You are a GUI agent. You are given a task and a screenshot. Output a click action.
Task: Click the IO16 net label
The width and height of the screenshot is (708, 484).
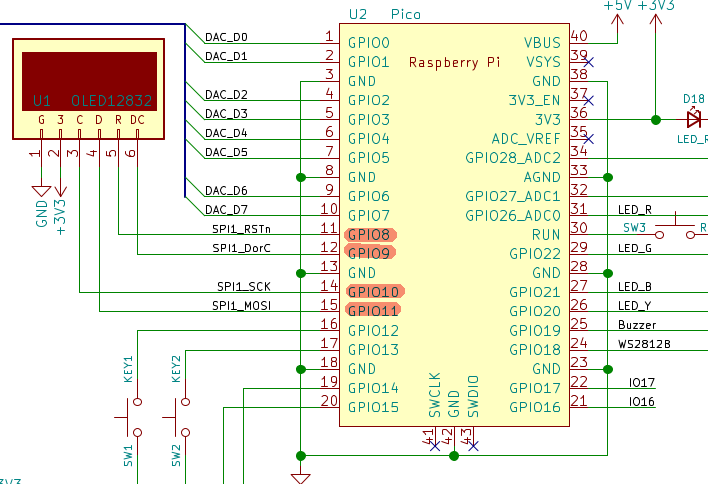[642, 402]
